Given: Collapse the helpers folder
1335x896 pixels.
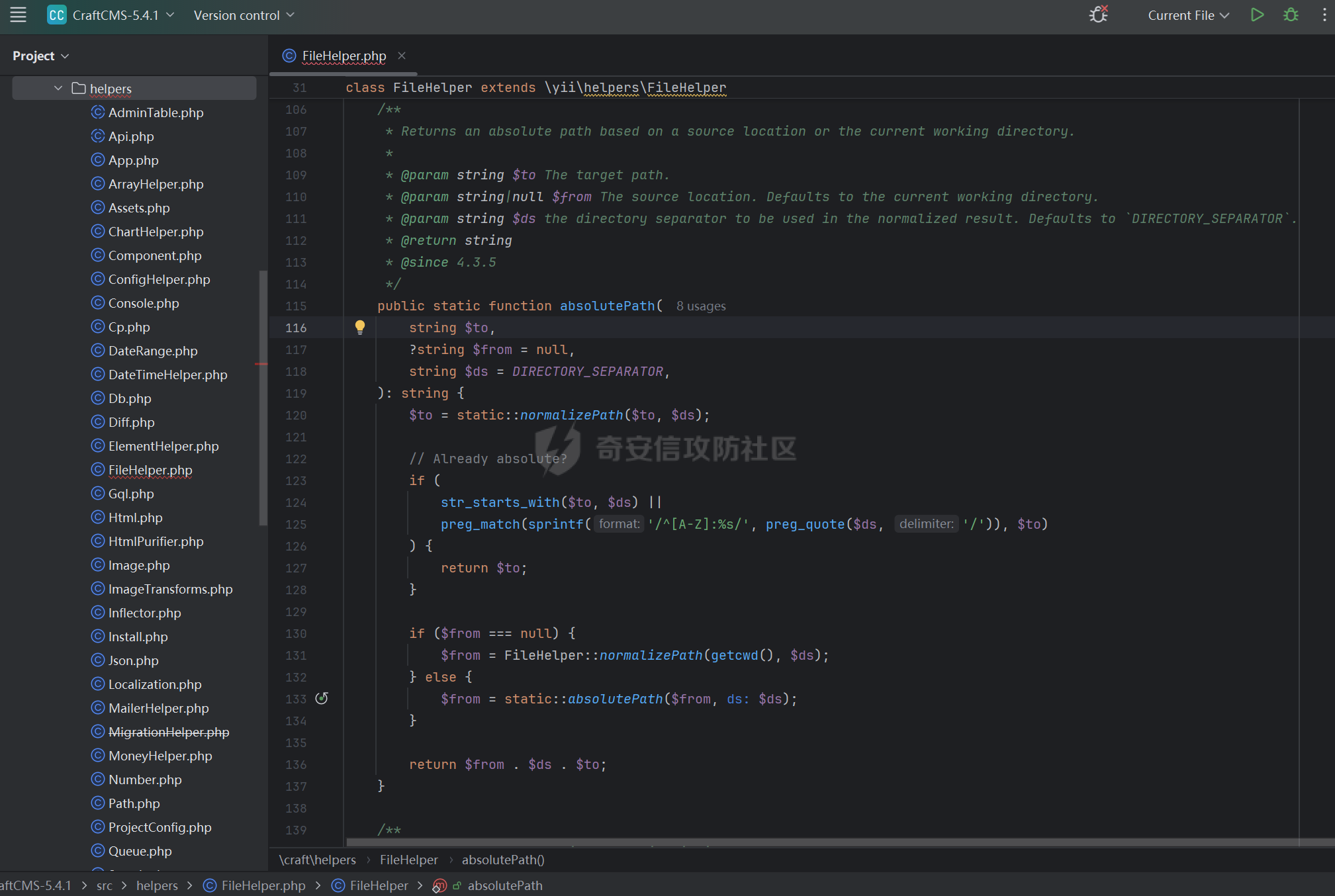Looking at the screenshot, I should 58,88.
